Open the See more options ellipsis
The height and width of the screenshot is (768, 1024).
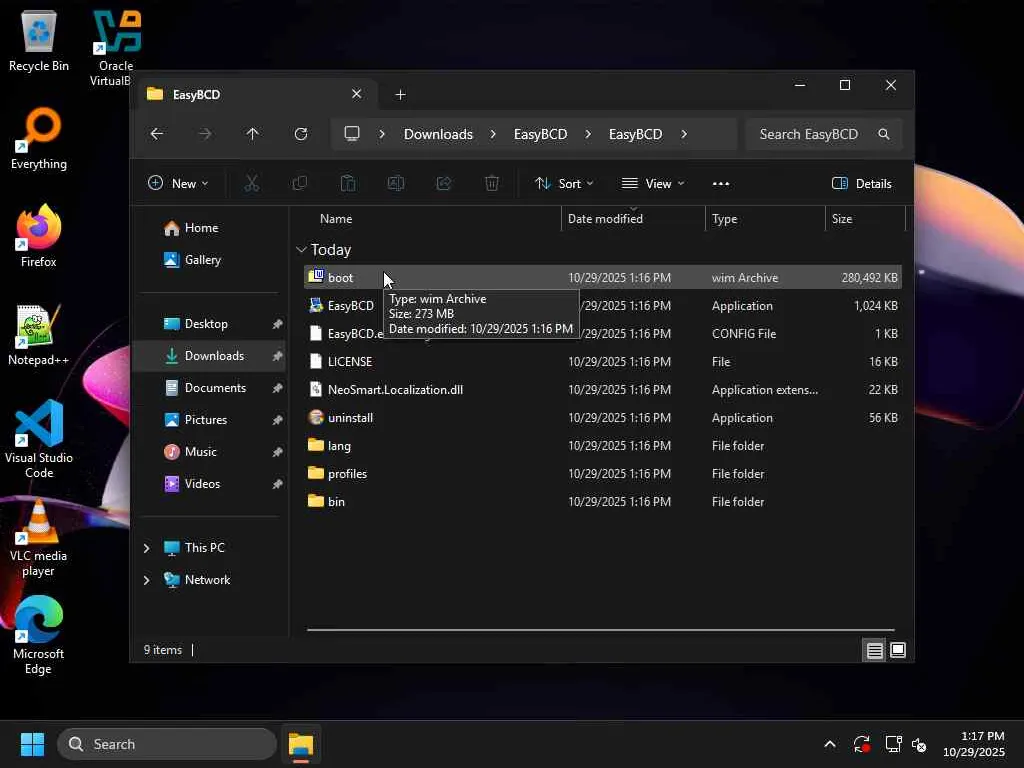[720, 183]
